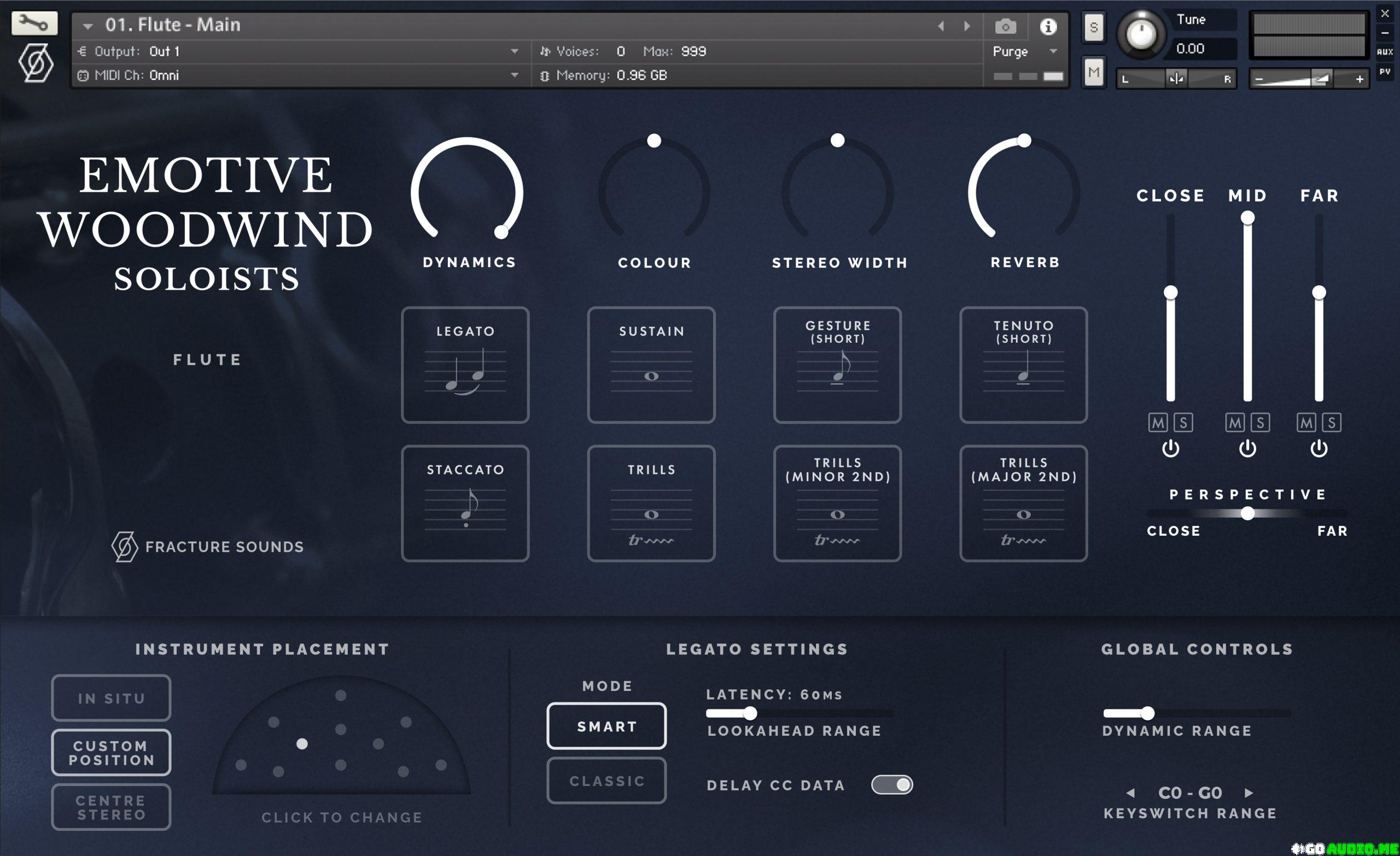Select the Trills (Minor 2nd) articulation
This screenshot has height=856, width=1400.
pyautogui.click(x=837, y=503)
